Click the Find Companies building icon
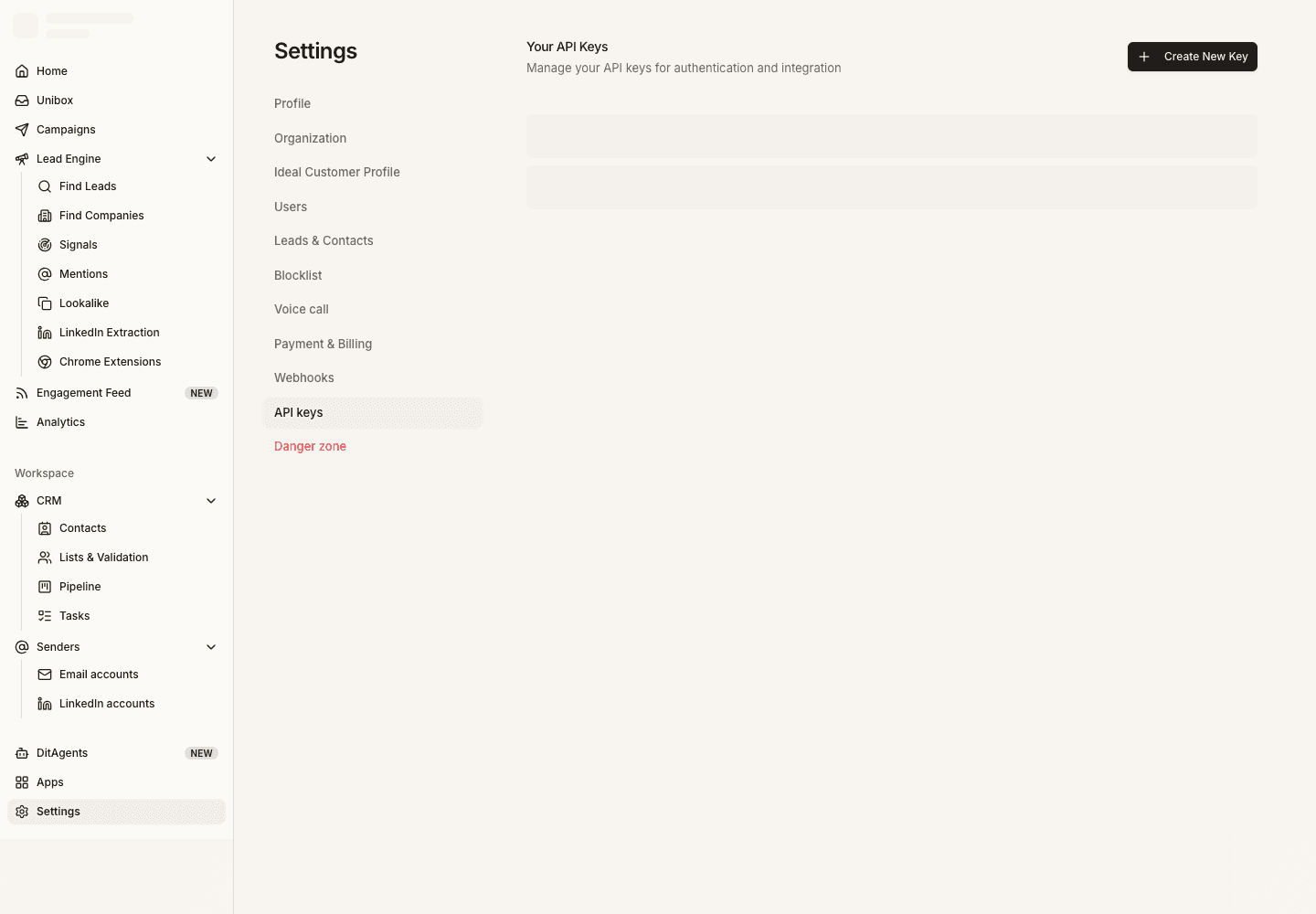The image size is (1316, 914). [45, 216]
